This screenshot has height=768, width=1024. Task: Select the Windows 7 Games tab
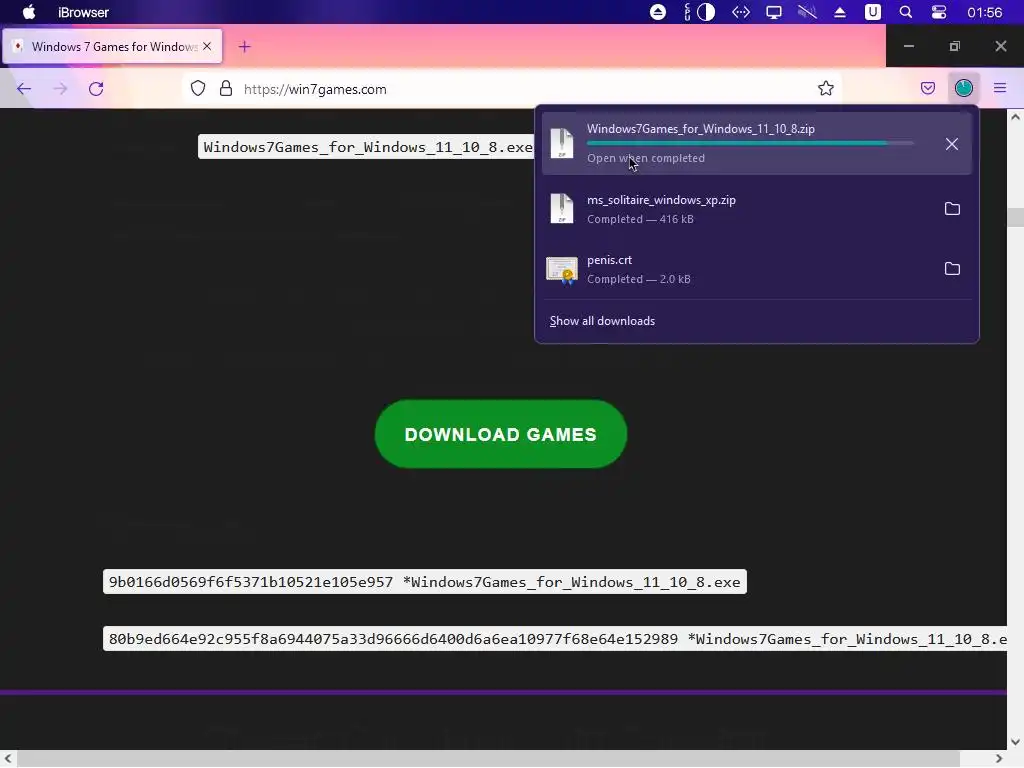pos(112,46)
